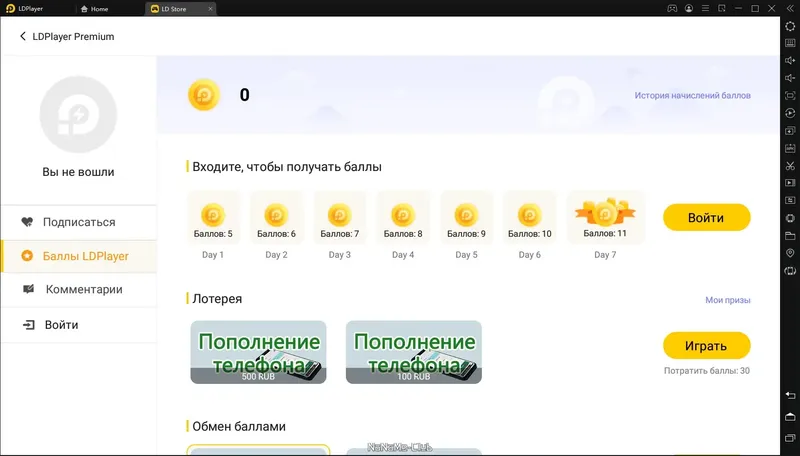
Task: Click the Обмен баллами heading
Action: (239, 426)
